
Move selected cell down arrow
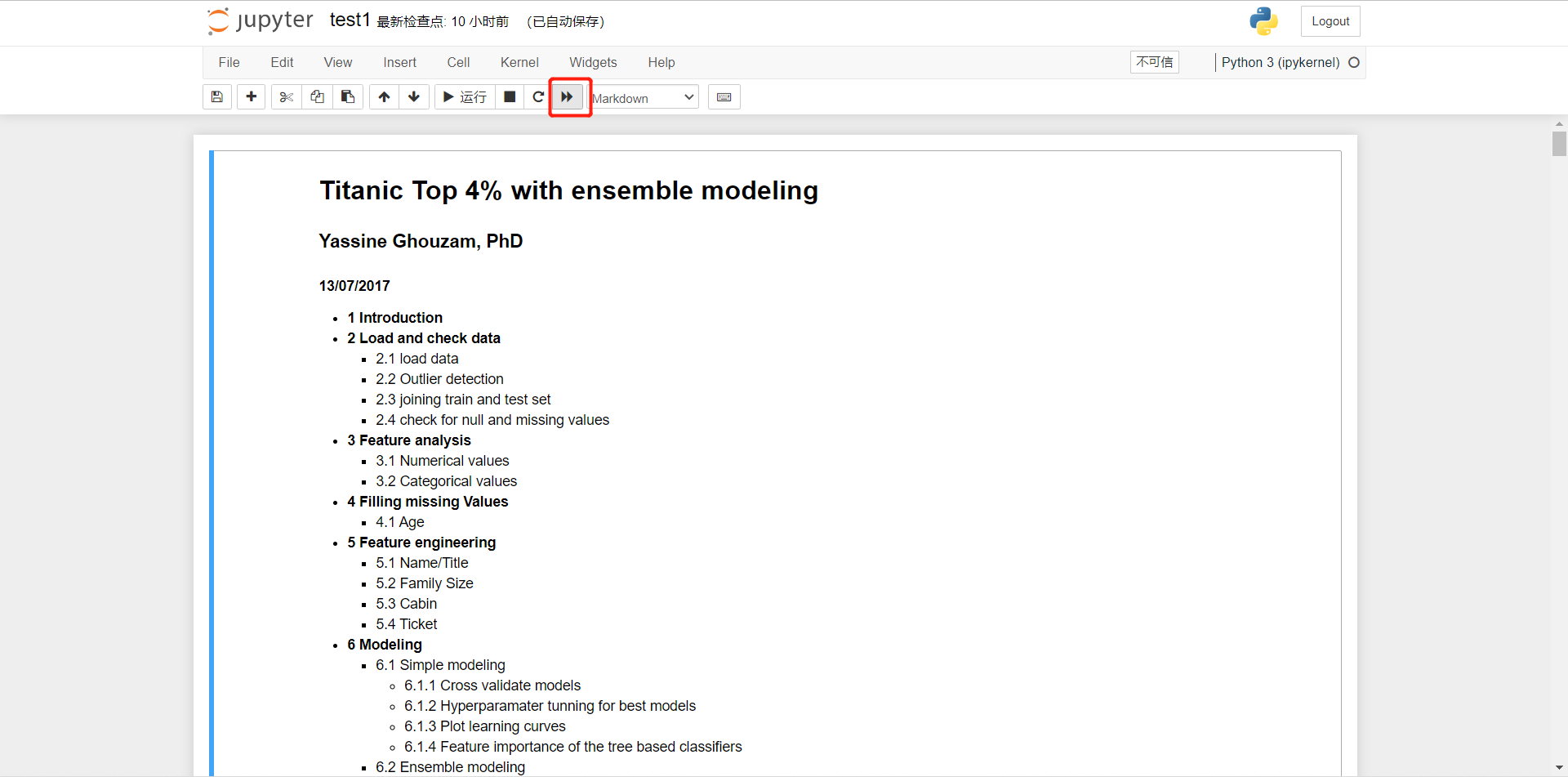[x=414, y=97]
